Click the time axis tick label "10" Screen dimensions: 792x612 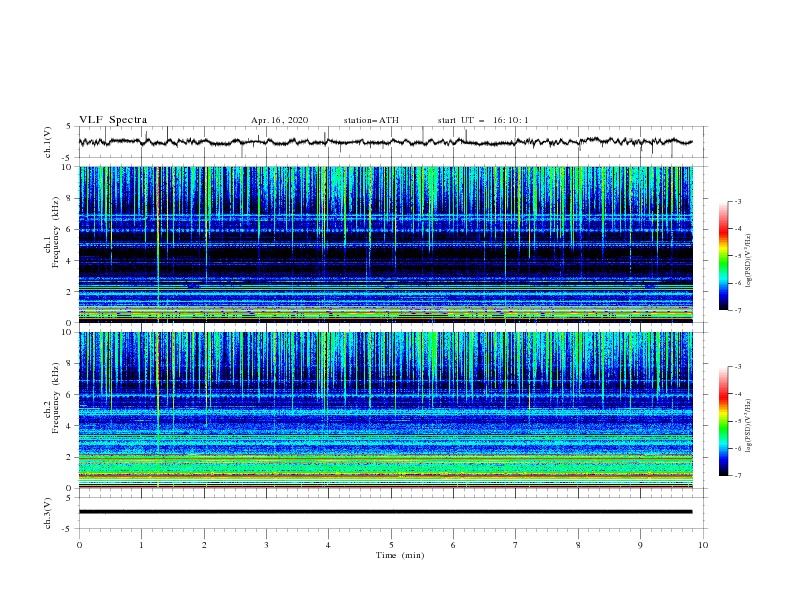tap(703, 545)
